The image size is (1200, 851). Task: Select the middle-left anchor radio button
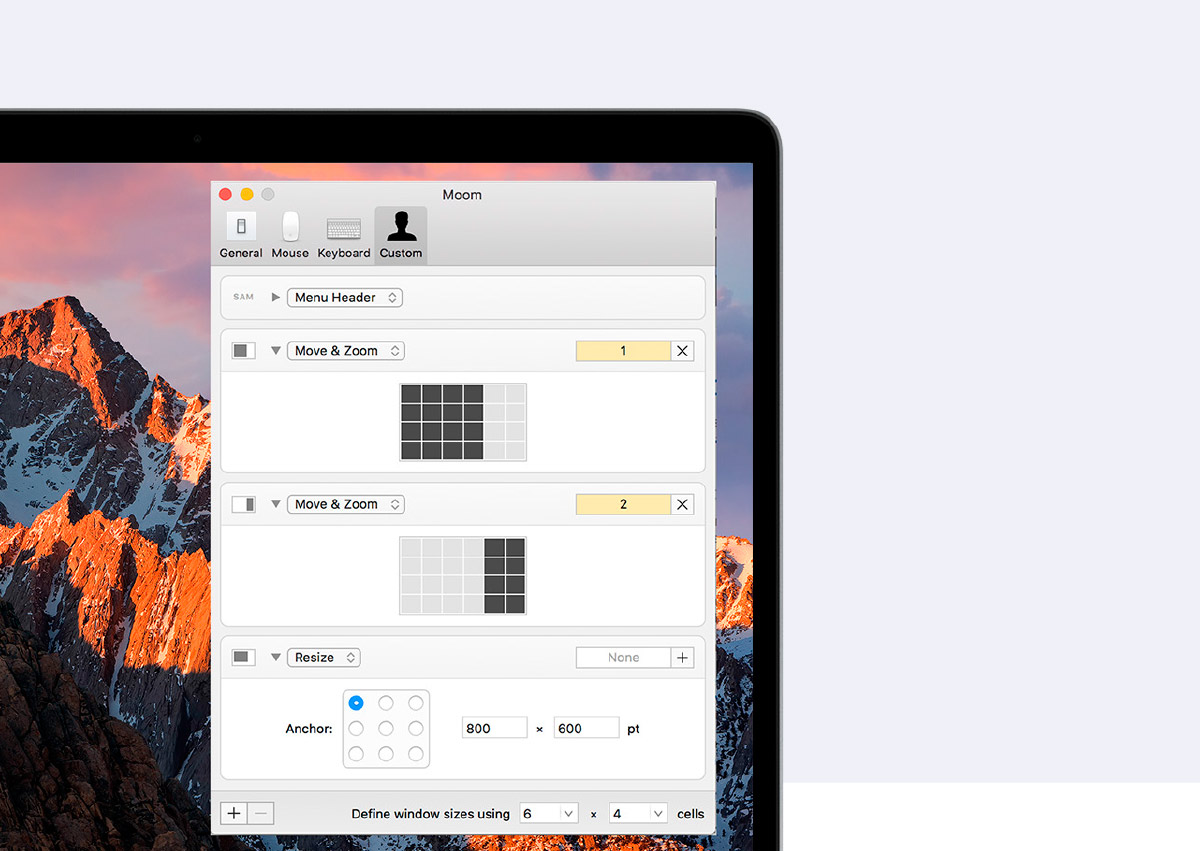tap(356, 728)
